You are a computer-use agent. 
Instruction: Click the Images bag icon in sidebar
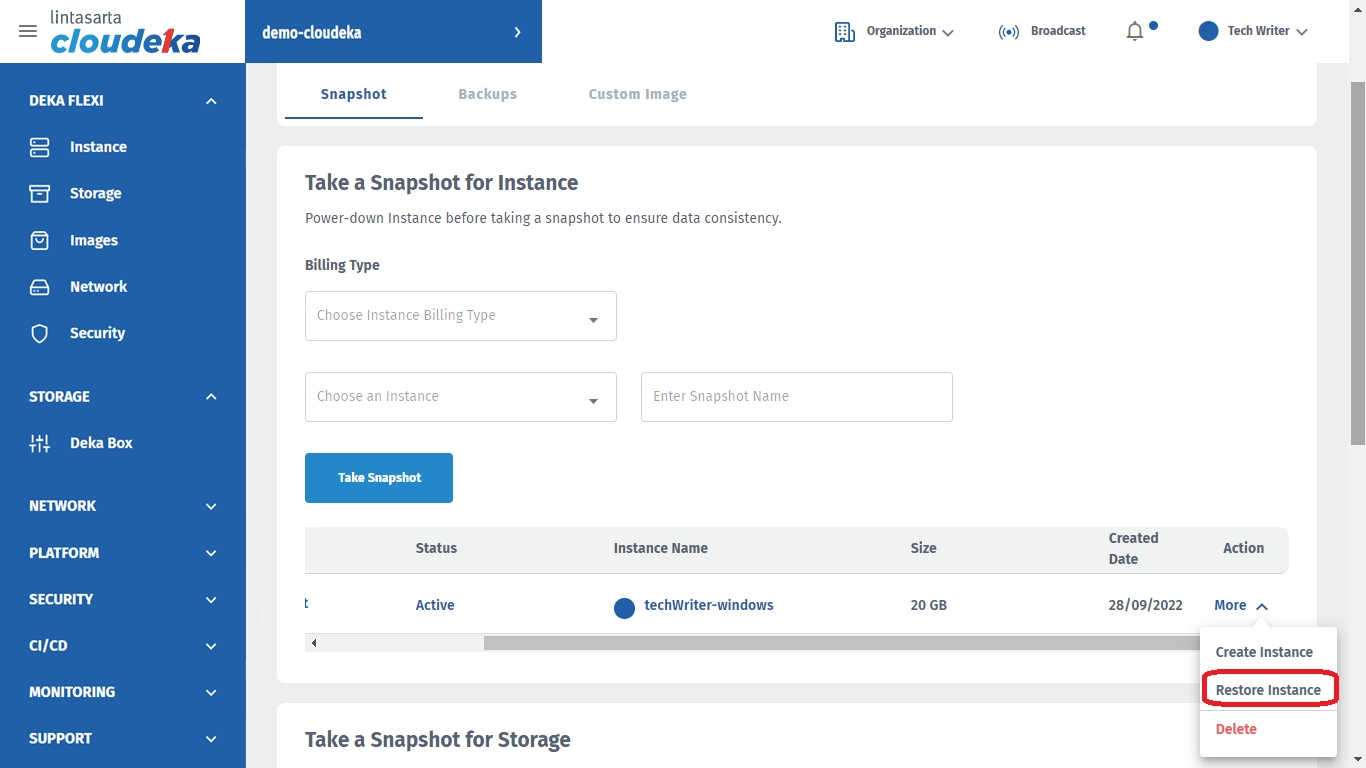pyautogui.click(x=40, y=240)
